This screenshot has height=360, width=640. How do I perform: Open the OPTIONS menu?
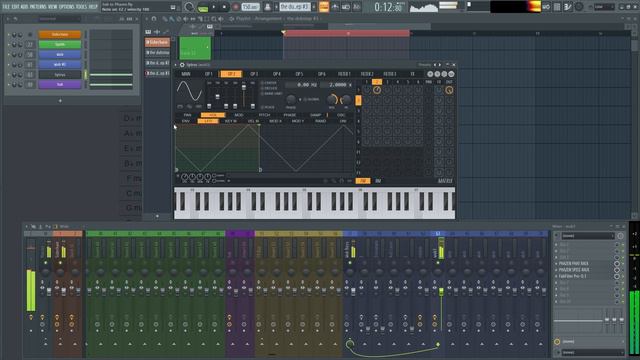pos(66,7)
